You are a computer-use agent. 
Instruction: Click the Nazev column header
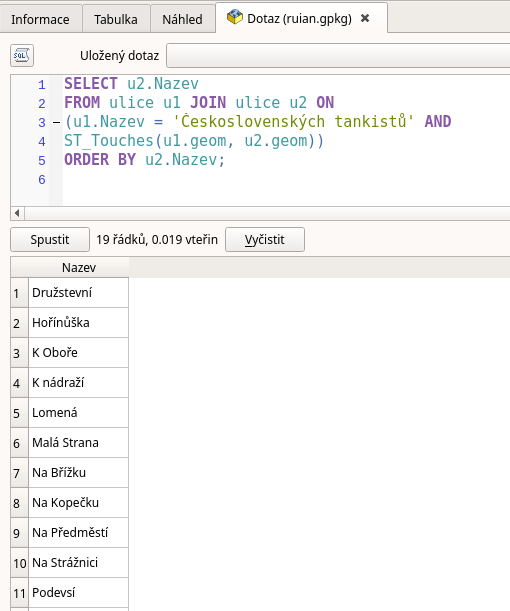(x=78, y=267)
